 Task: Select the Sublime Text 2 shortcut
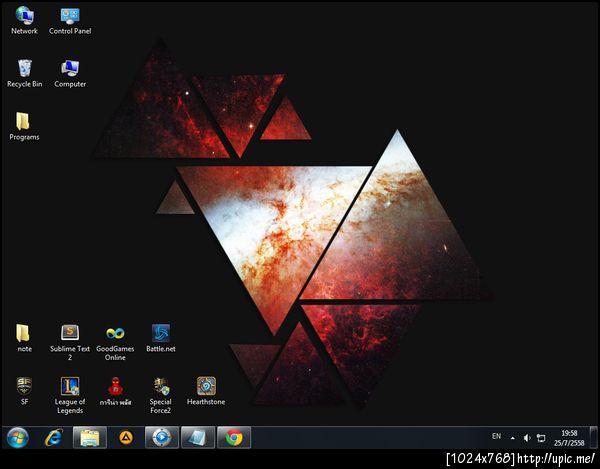point(70,343)
